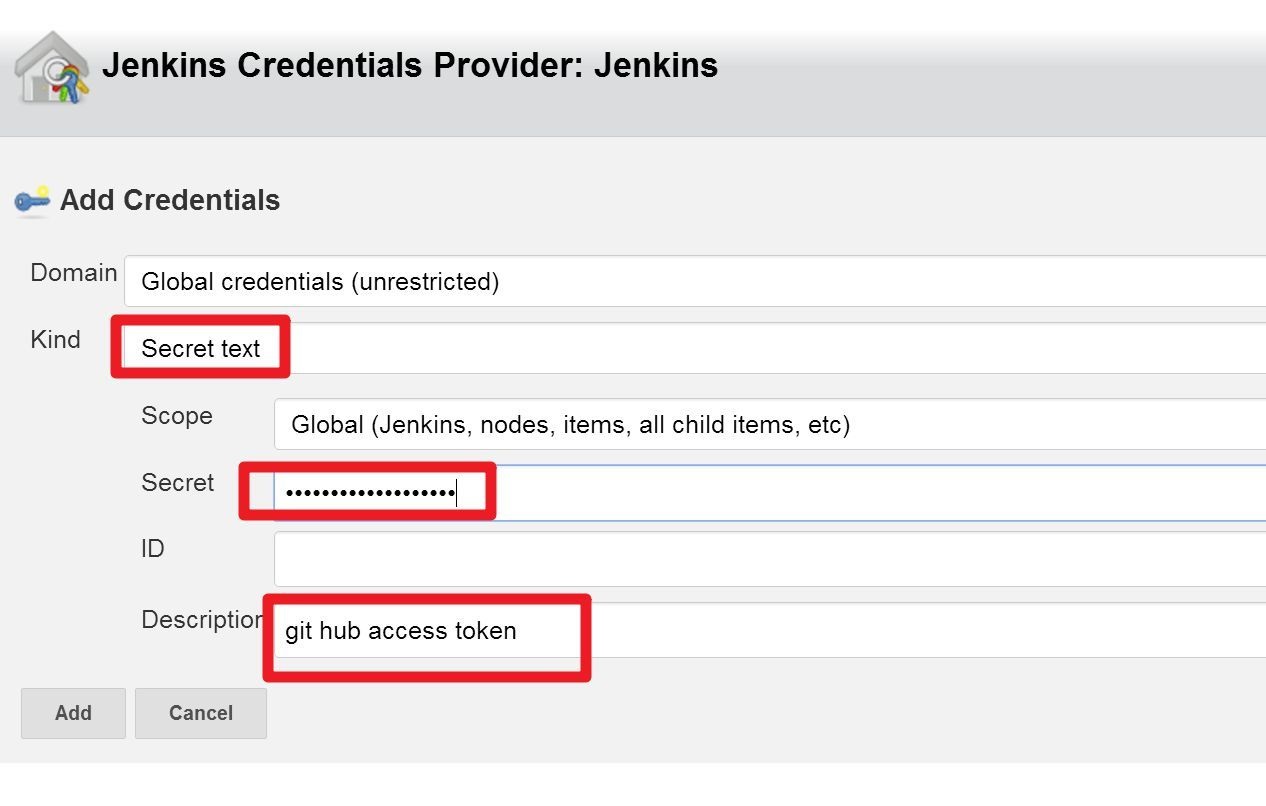Click the Add button

[x=73, y=713]
